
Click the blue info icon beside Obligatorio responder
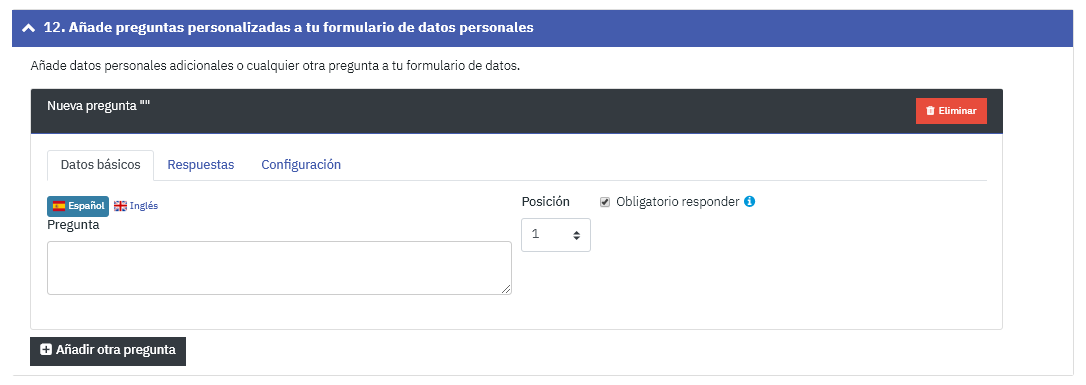749,202
